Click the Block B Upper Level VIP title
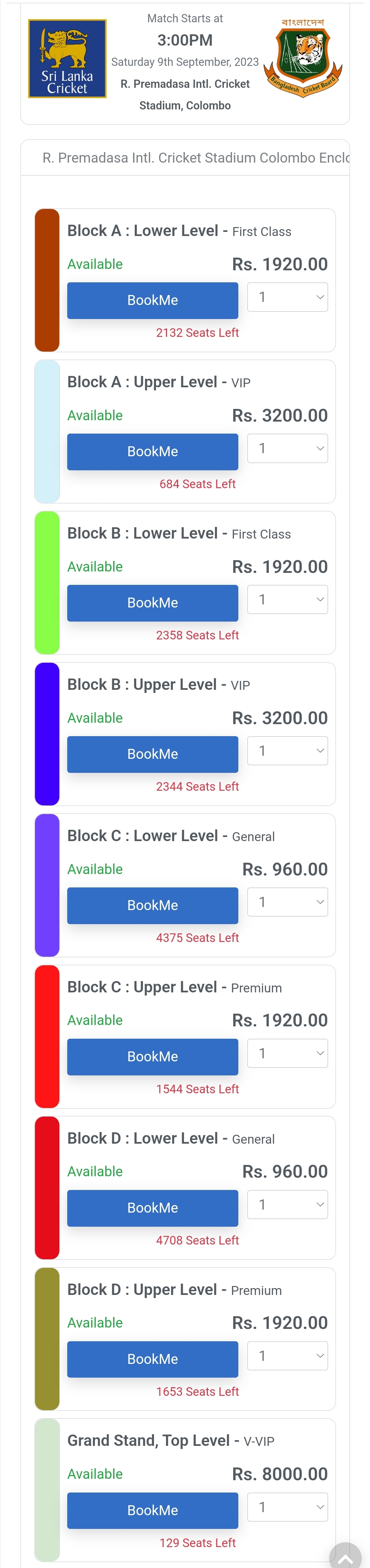The width and height of the screenshot is (370, 1568). (159, 685)
